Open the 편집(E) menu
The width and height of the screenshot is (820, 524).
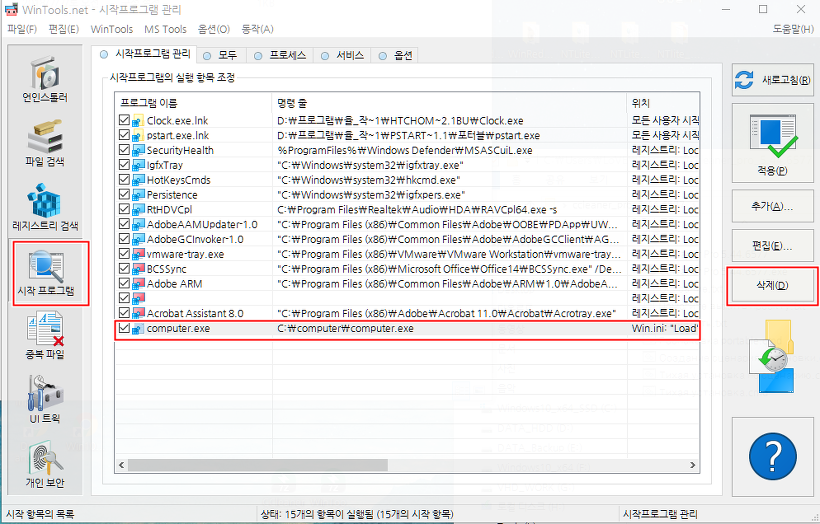point(64,29)
